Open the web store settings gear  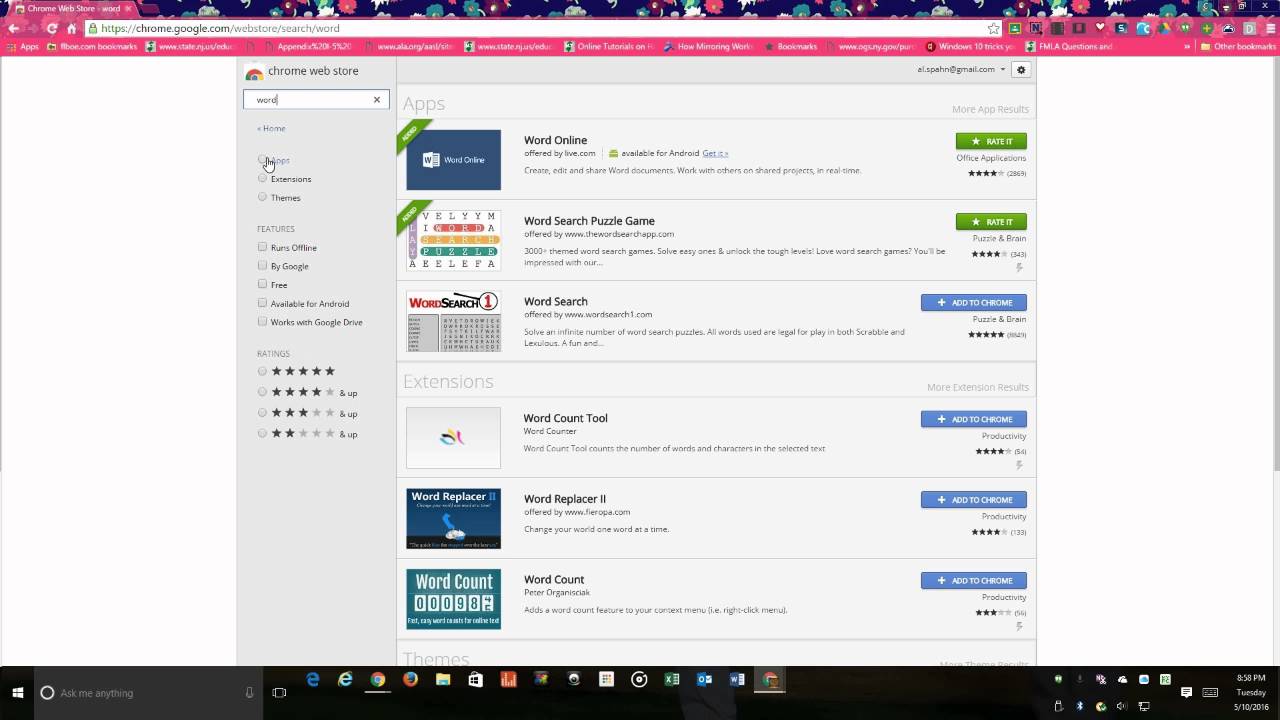tap(1021, 69)
